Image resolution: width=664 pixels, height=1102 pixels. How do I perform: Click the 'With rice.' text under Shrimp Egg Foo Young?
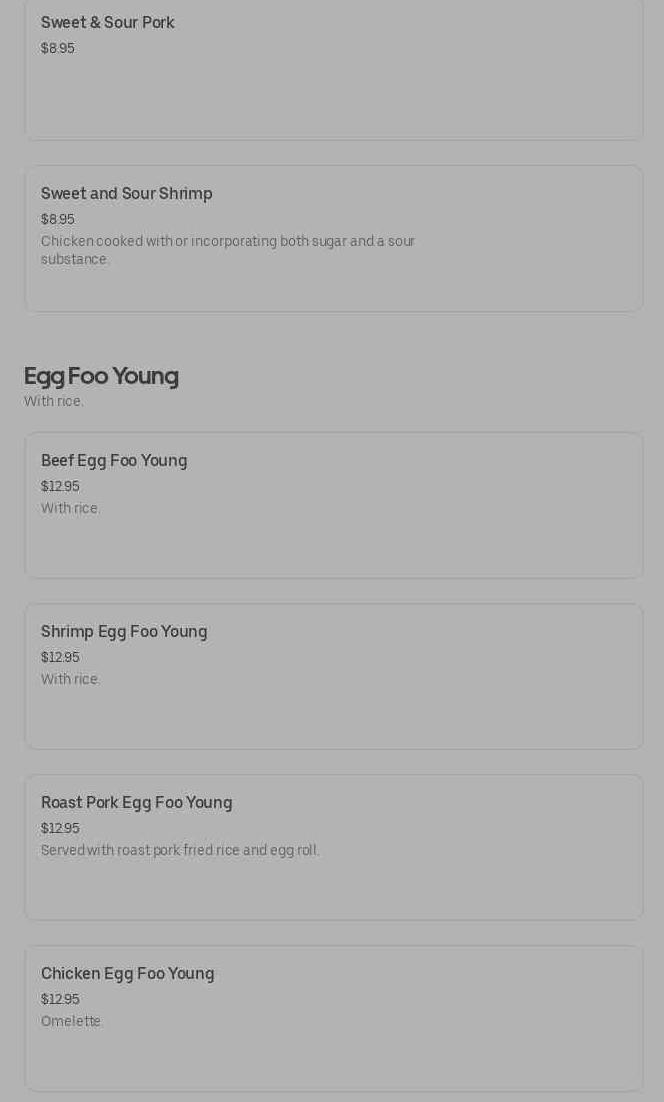71,680
